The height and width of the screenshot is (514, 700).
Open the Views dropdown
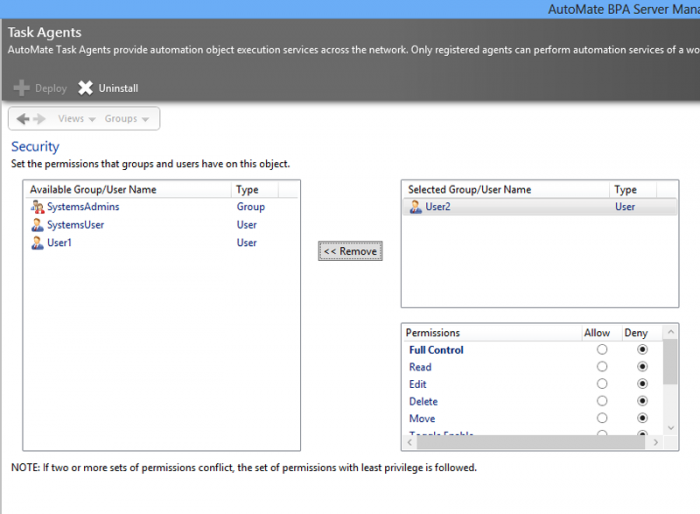[76, 119]
